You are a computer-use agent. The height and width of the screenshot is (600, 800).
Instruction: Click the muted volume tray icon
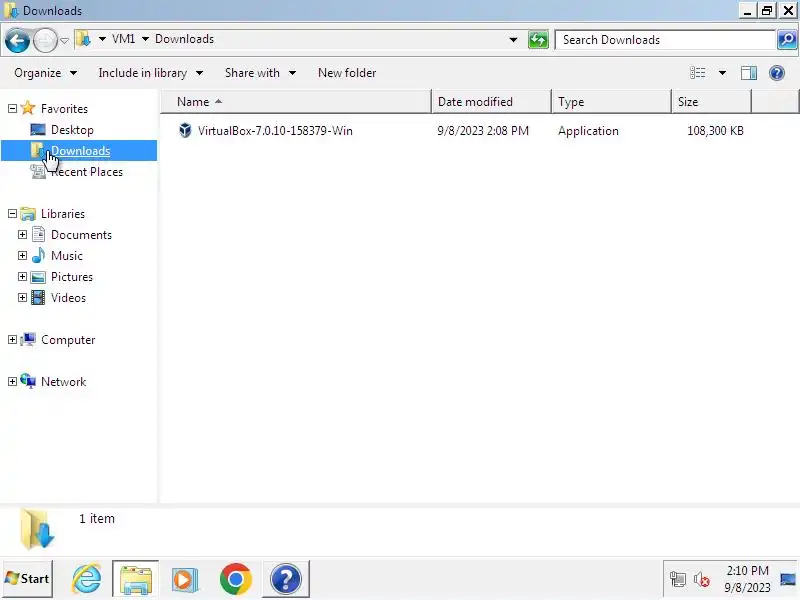coord(702,579)
